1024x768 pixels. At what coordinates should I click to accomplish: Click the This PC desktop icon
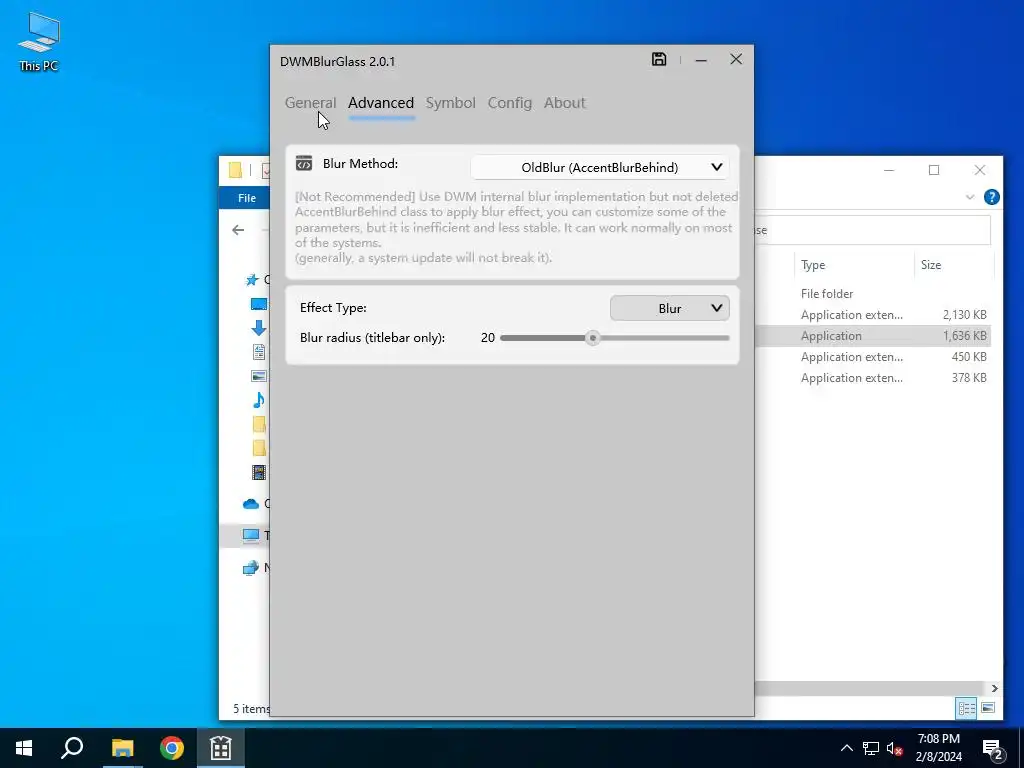tap(39, 42)
